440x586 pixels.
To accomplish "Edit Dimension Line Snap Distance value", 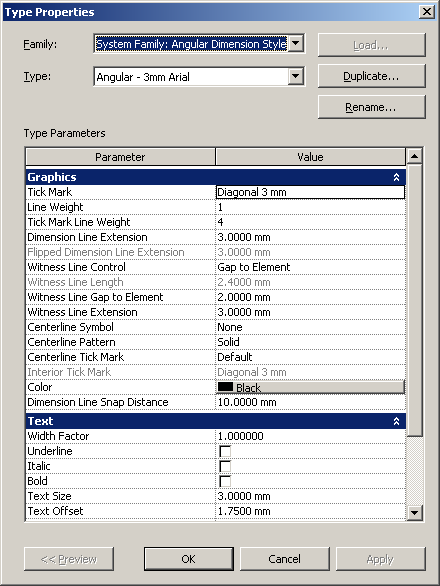I will (x=310, y=402).
